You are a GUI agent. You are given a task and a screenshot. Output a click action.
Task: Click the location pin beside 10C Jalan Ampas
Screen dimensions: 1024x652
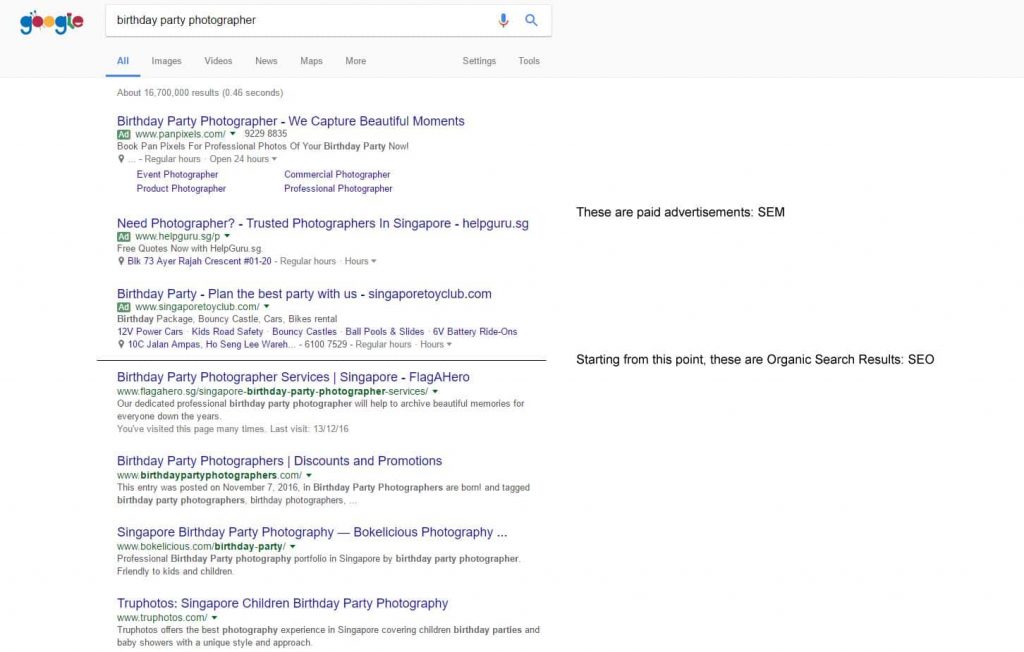point(121,344)
